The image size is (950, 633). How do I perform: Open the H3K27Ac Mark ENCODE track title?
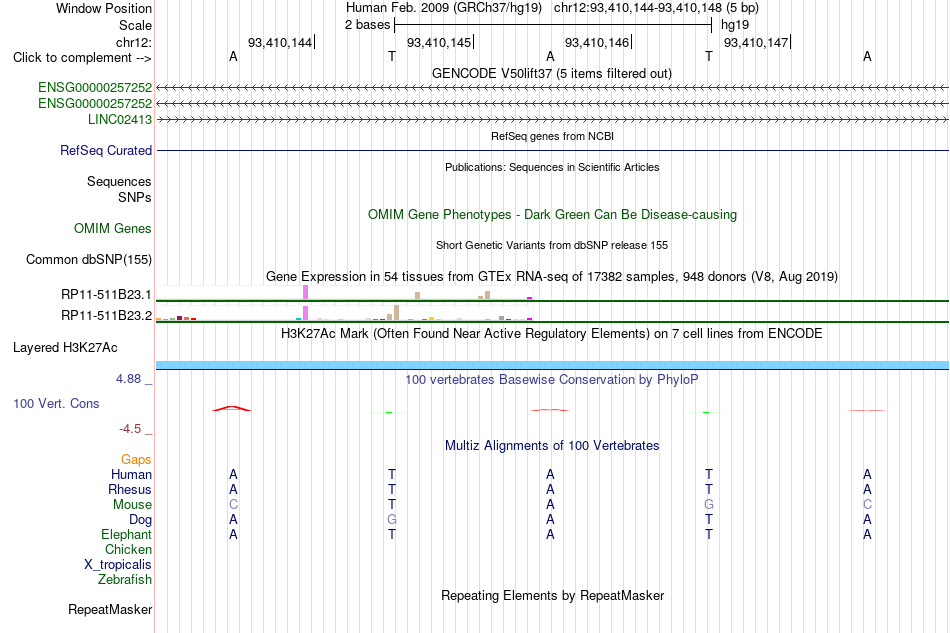point(552,334)
